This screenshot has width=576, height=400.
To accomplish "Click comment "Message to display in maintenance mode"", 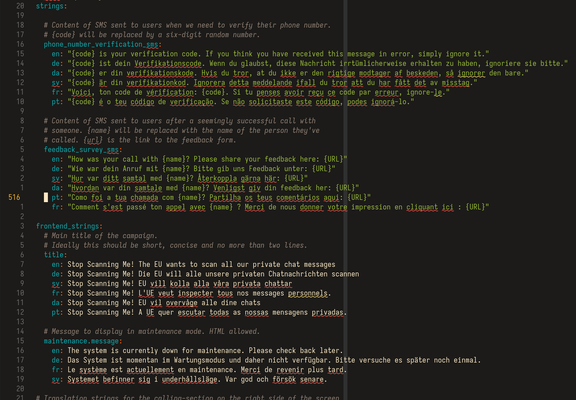I will tap(152, 332).
